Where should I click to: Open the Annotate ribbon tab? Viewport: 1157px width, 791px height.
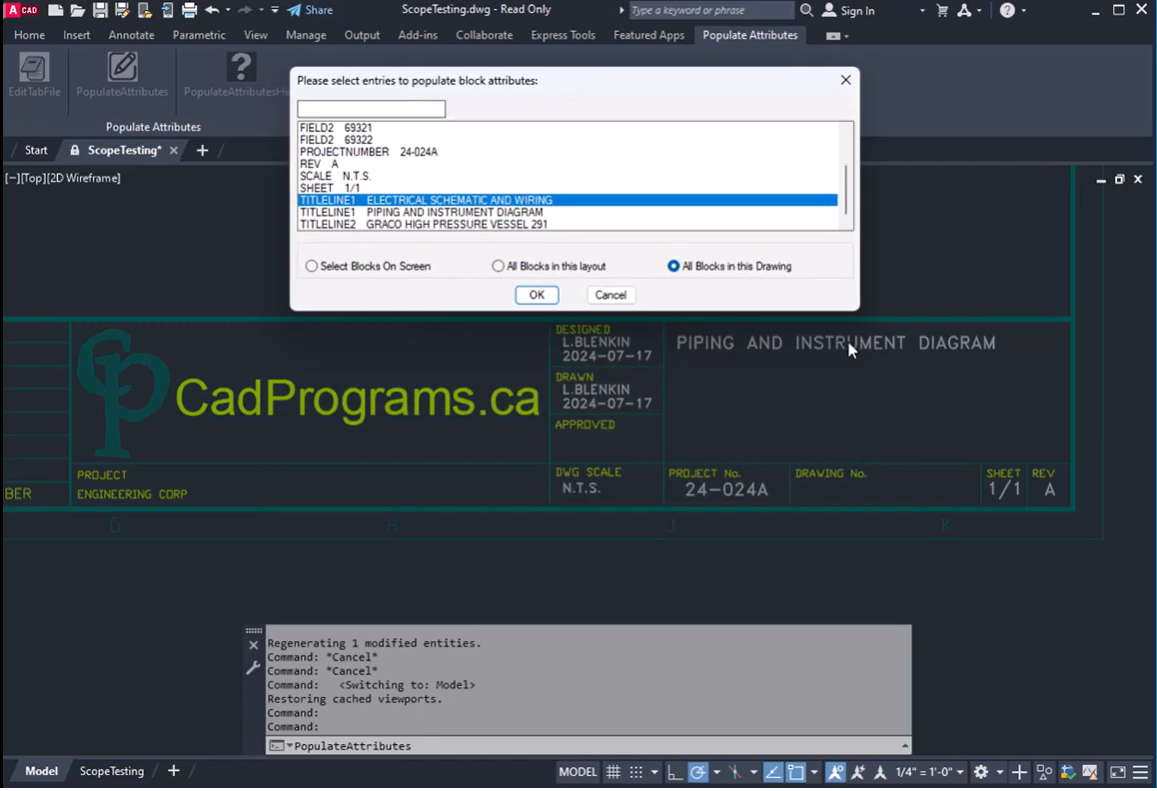point(131,35)
